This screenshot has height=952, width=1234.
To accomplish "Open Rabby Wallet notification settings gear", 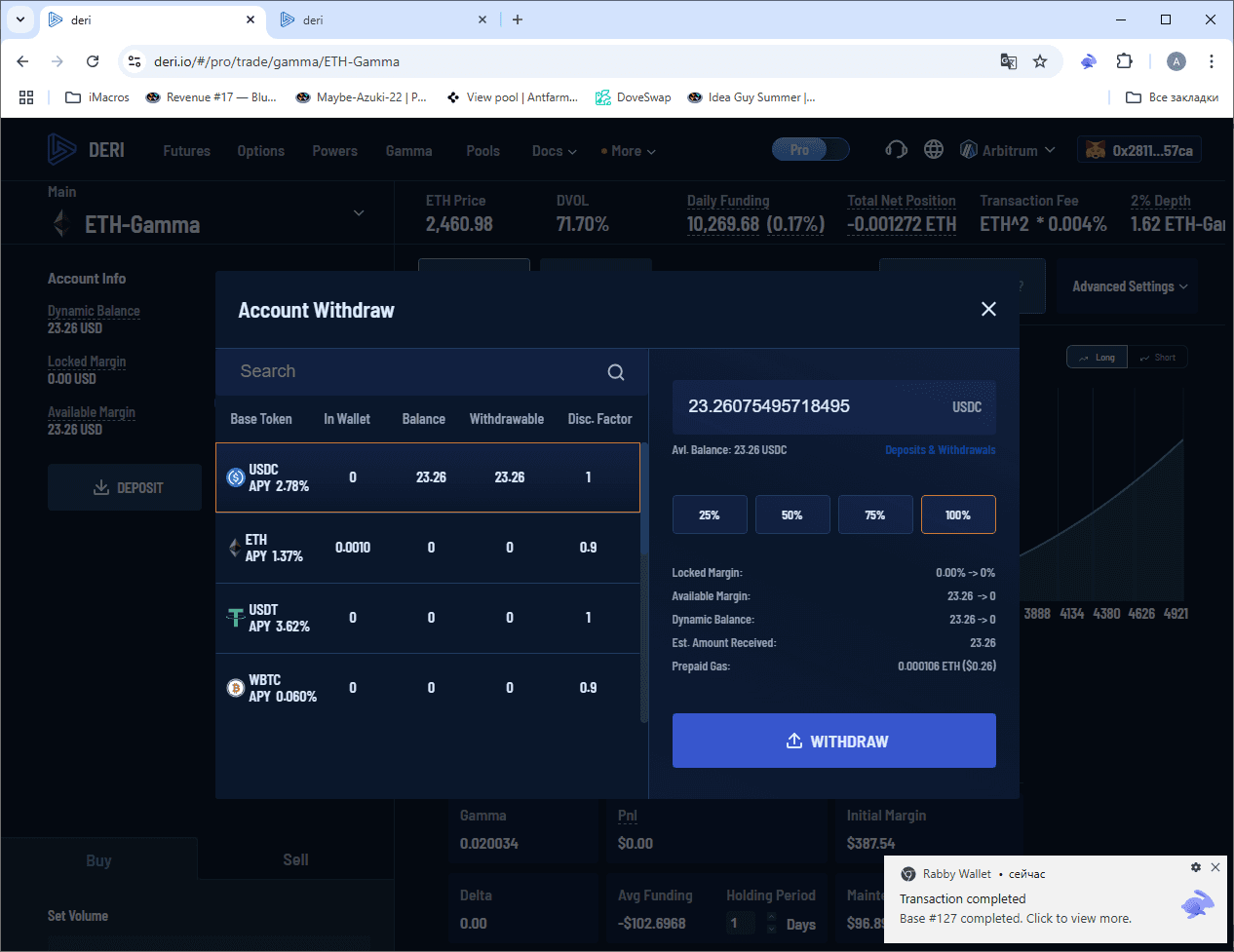I will pos(1196,867).
